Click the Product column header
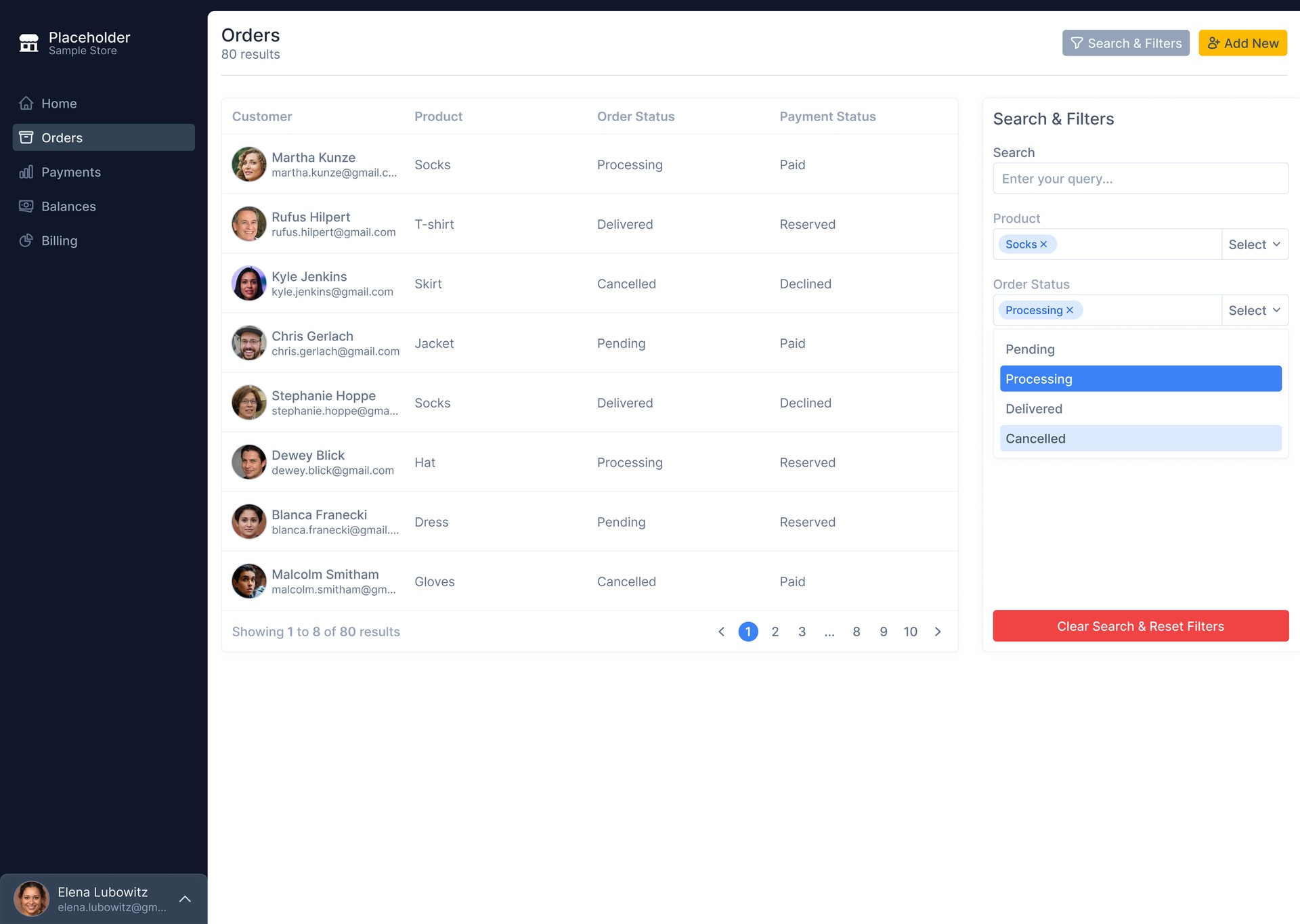The width and height of the screenshot is (1300, 924). point(439,116)
